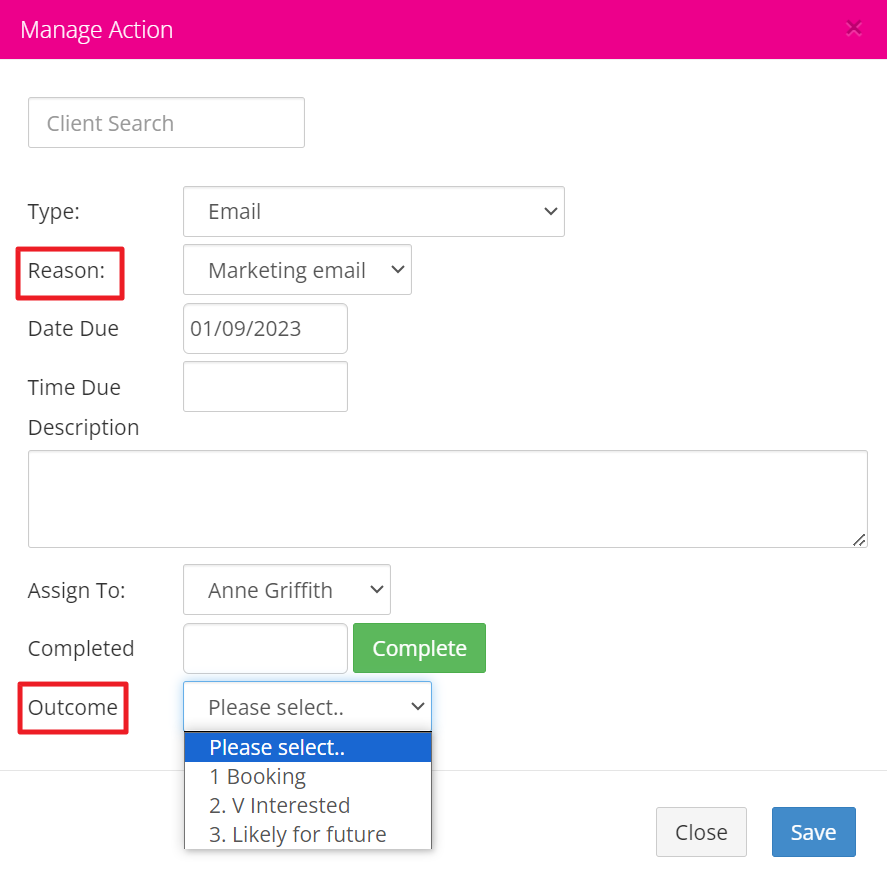Open the Assign To dropdown

pyautogui.click(x=285, y=589)
